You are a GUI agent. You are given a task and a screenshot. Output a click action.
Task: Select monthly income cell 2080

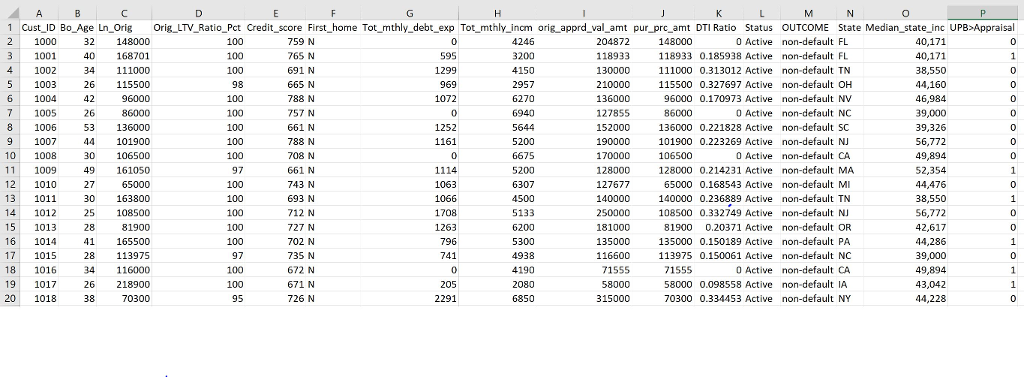[498, 284]
